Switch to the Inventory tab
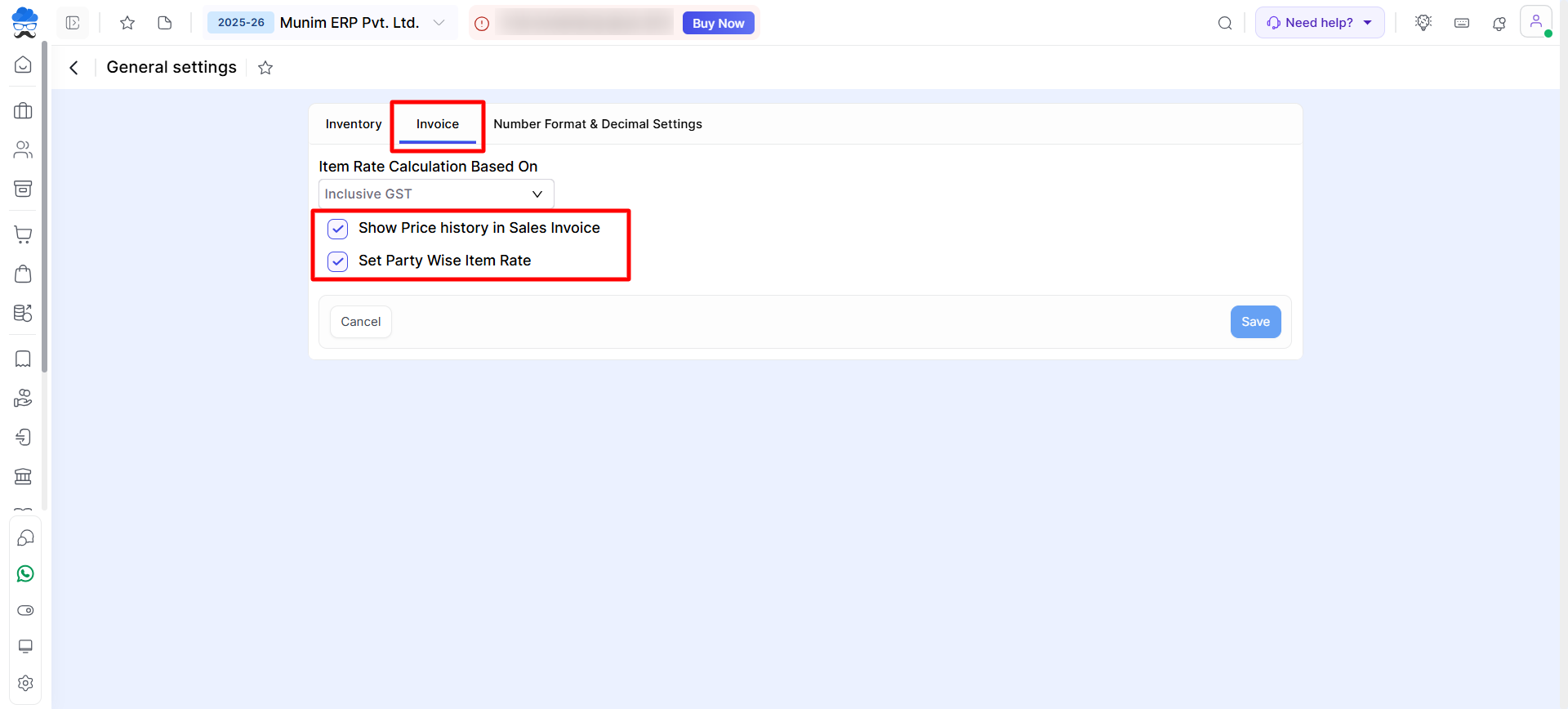Image resolution: width=1568 pixels, height=709 pixels. coord(353,124)
